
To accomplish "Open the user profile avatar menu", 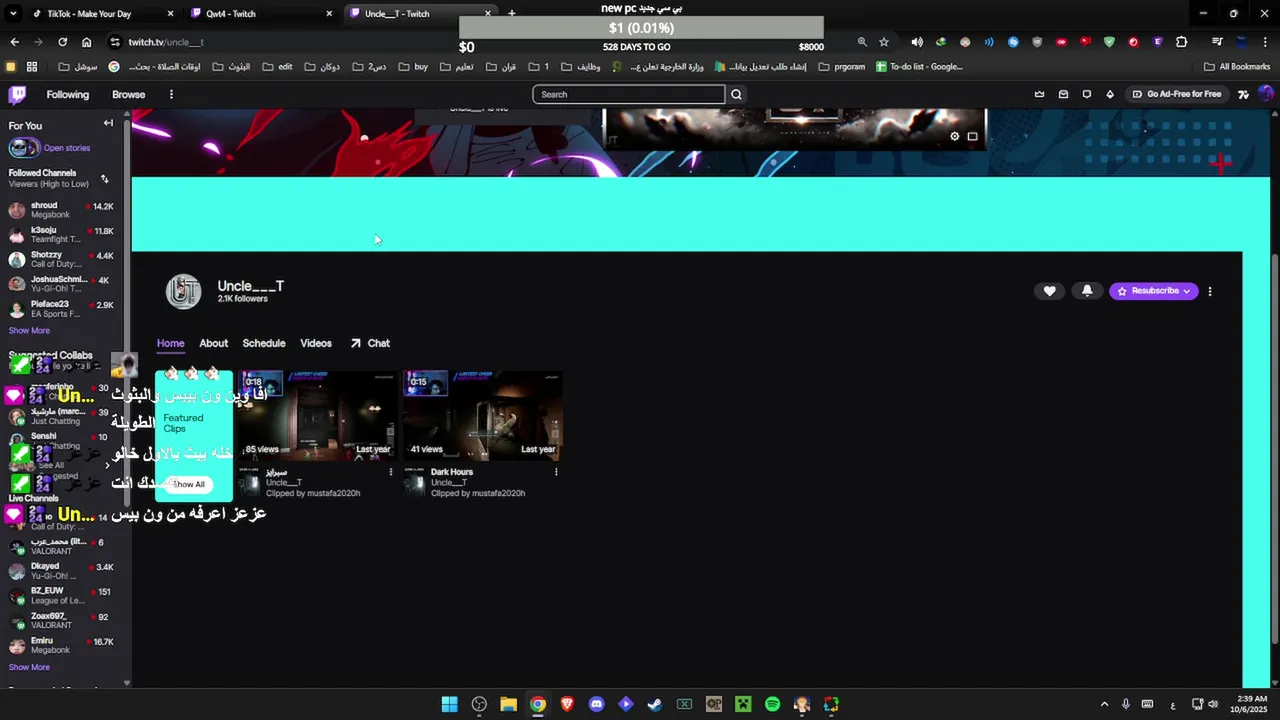I will click(1266, 94).
